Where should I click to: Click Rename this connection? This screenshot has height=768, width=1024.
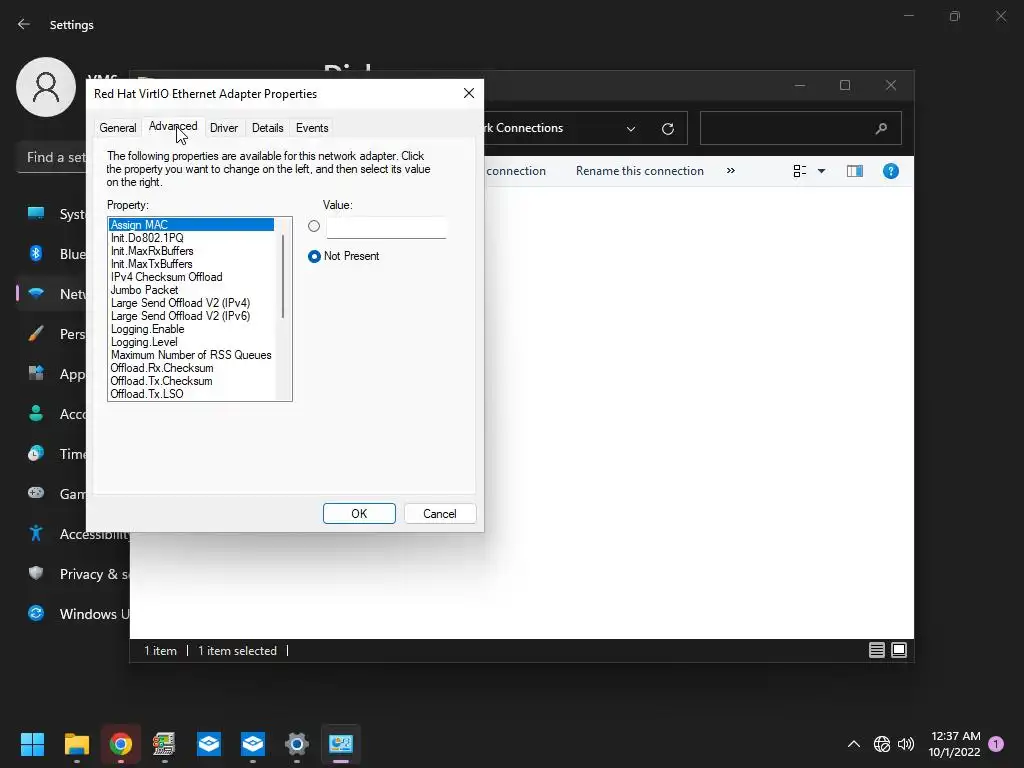pyautogui.click(x=640, y=171)
